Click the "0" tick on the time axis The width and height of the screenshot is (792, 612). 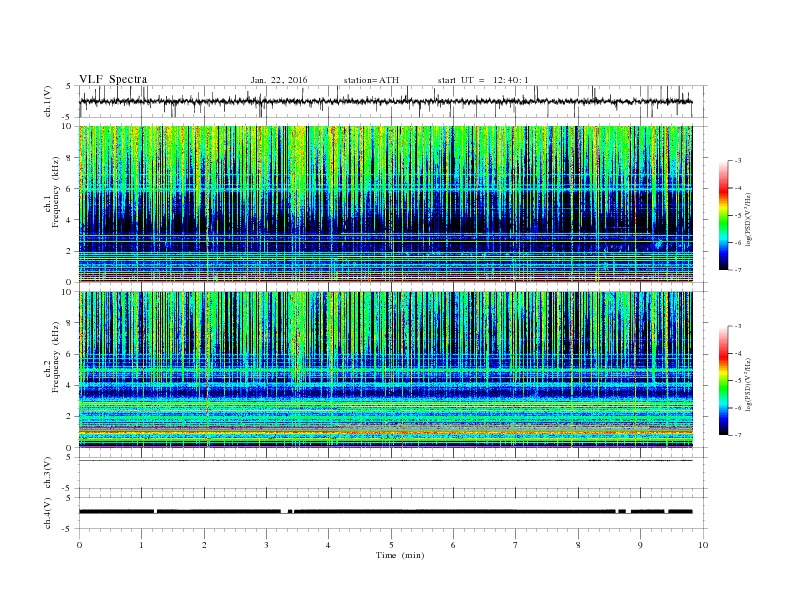79,545
